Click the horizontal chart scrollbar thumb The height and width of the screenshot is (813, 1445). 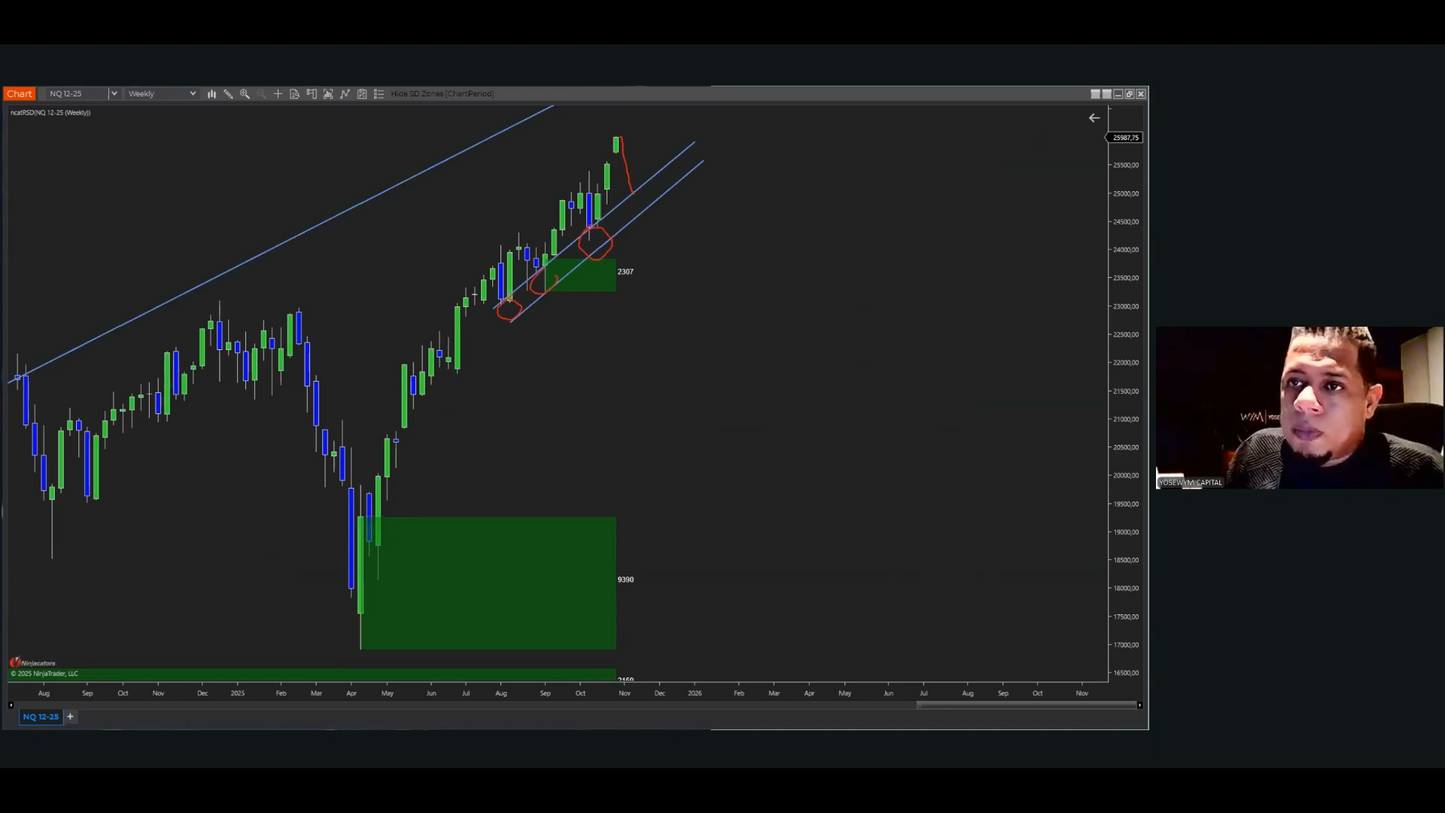pyautogui.click(x=1025, y=705)
